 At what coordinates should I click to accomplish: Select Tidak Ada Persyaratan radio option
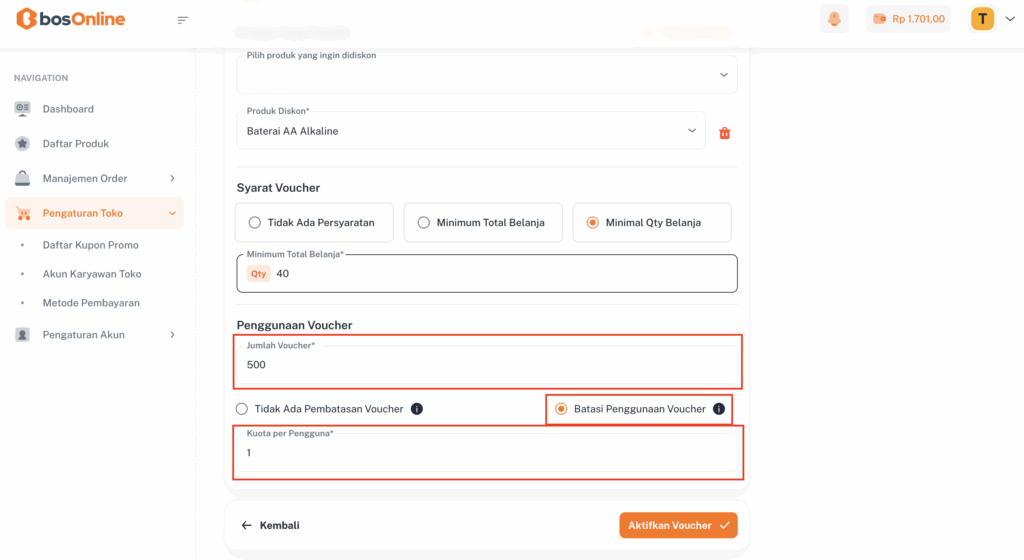click(x=255, y=223)
